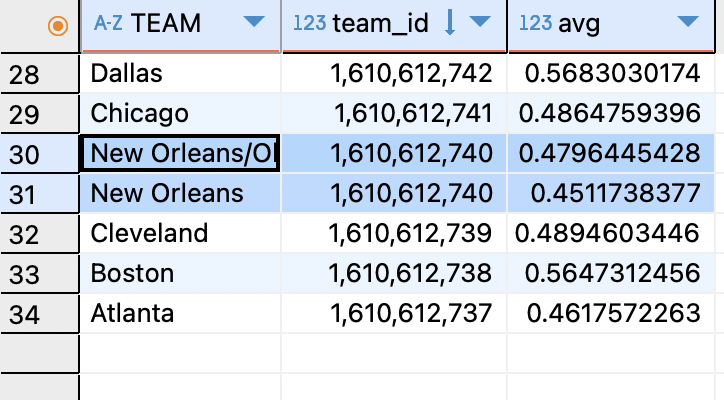724x400 pixels.
Task: Click avg value 0.5683030174
Action: point(611,73)
